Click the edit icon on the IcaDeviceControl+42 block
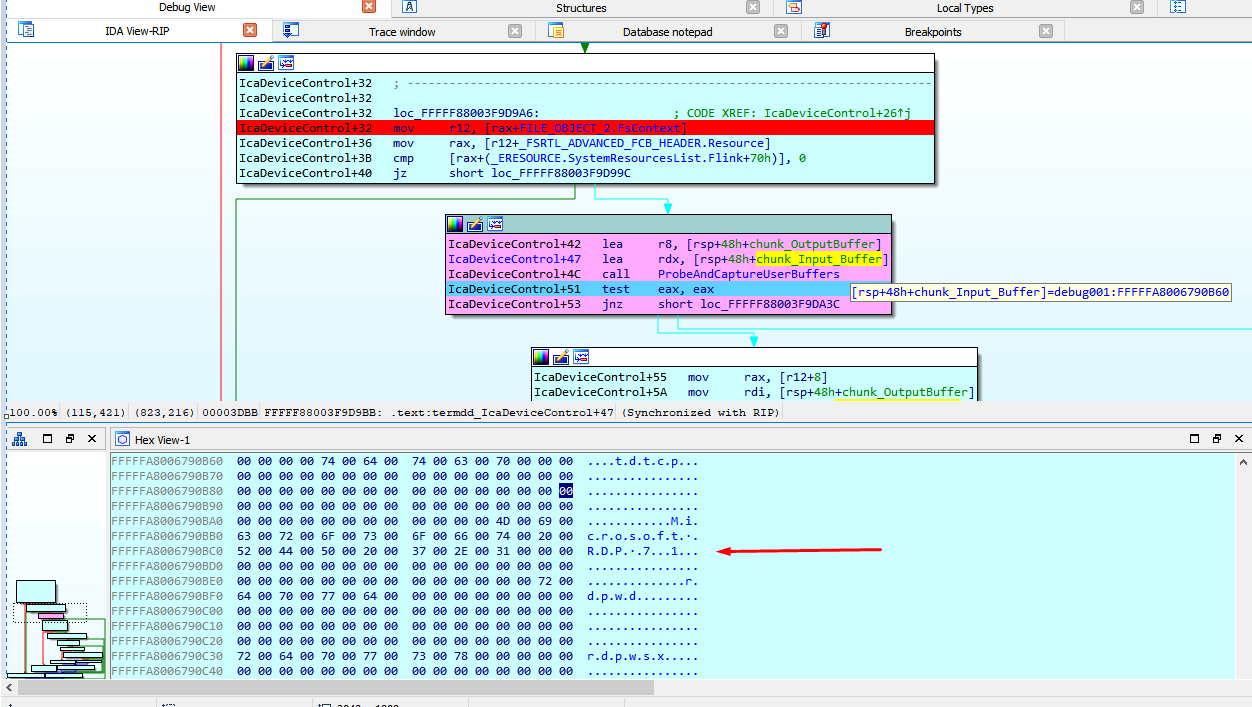 point(475,224)
